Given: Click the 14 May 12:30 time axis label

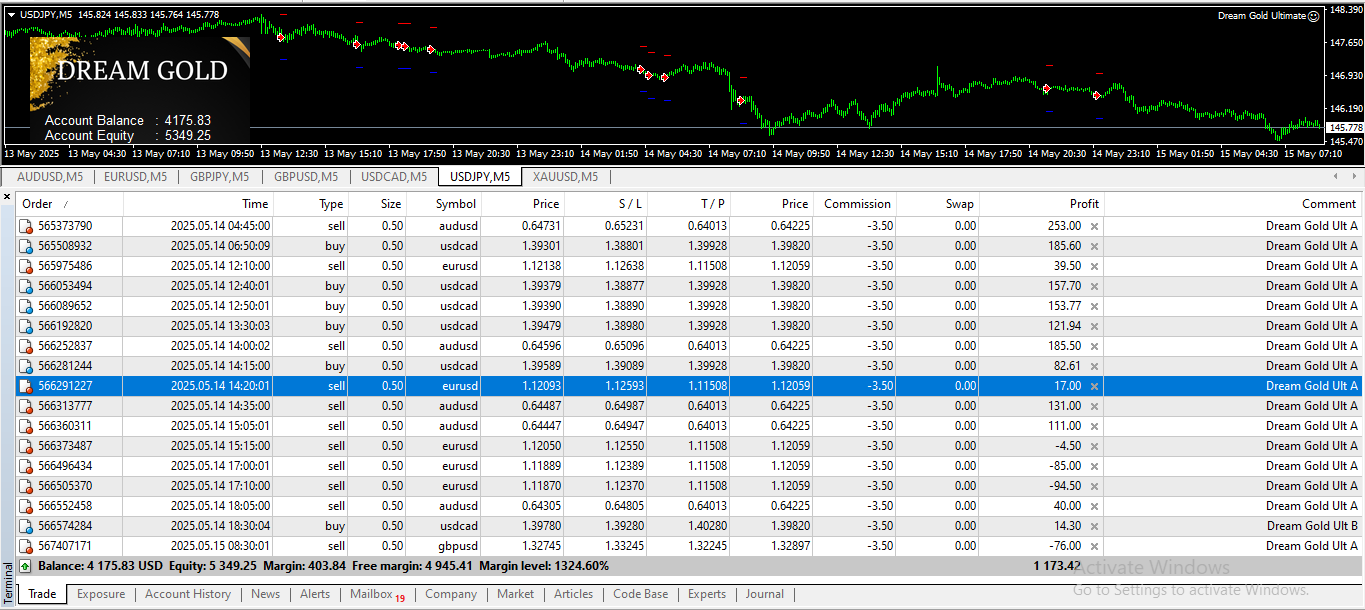Looking at the screenshot, I should (866, 154).
